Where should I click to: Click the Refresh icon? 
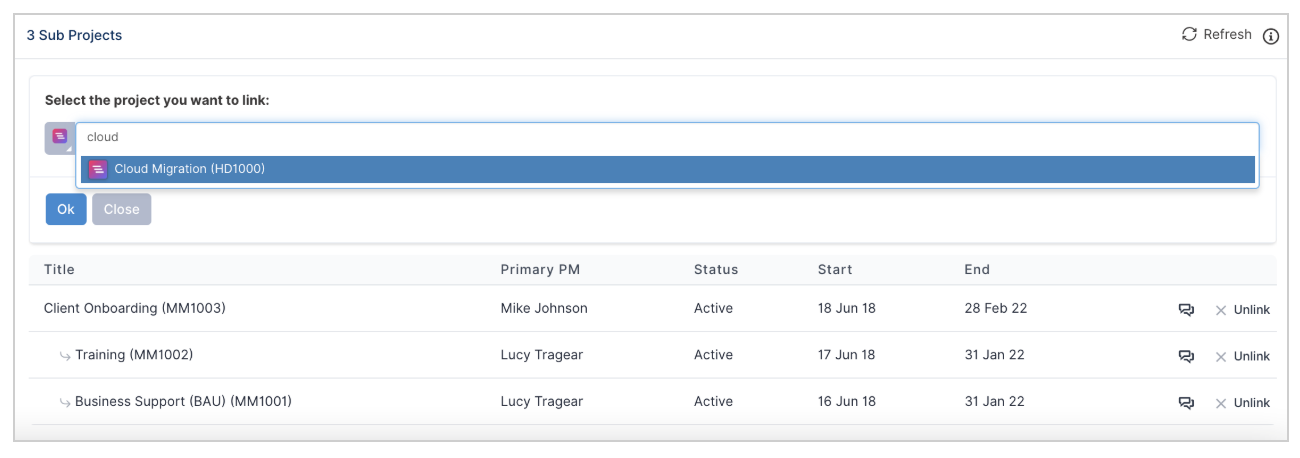point(1189,35)
